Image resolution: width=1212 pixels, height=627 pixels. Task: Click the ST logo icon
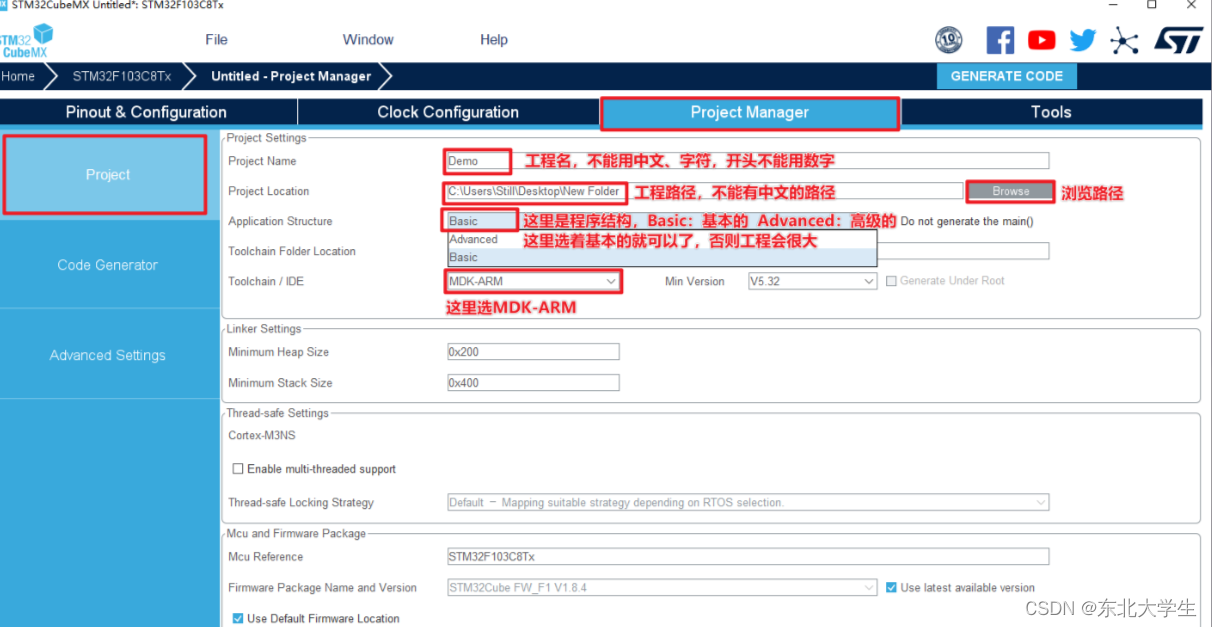pos(1178,40)
